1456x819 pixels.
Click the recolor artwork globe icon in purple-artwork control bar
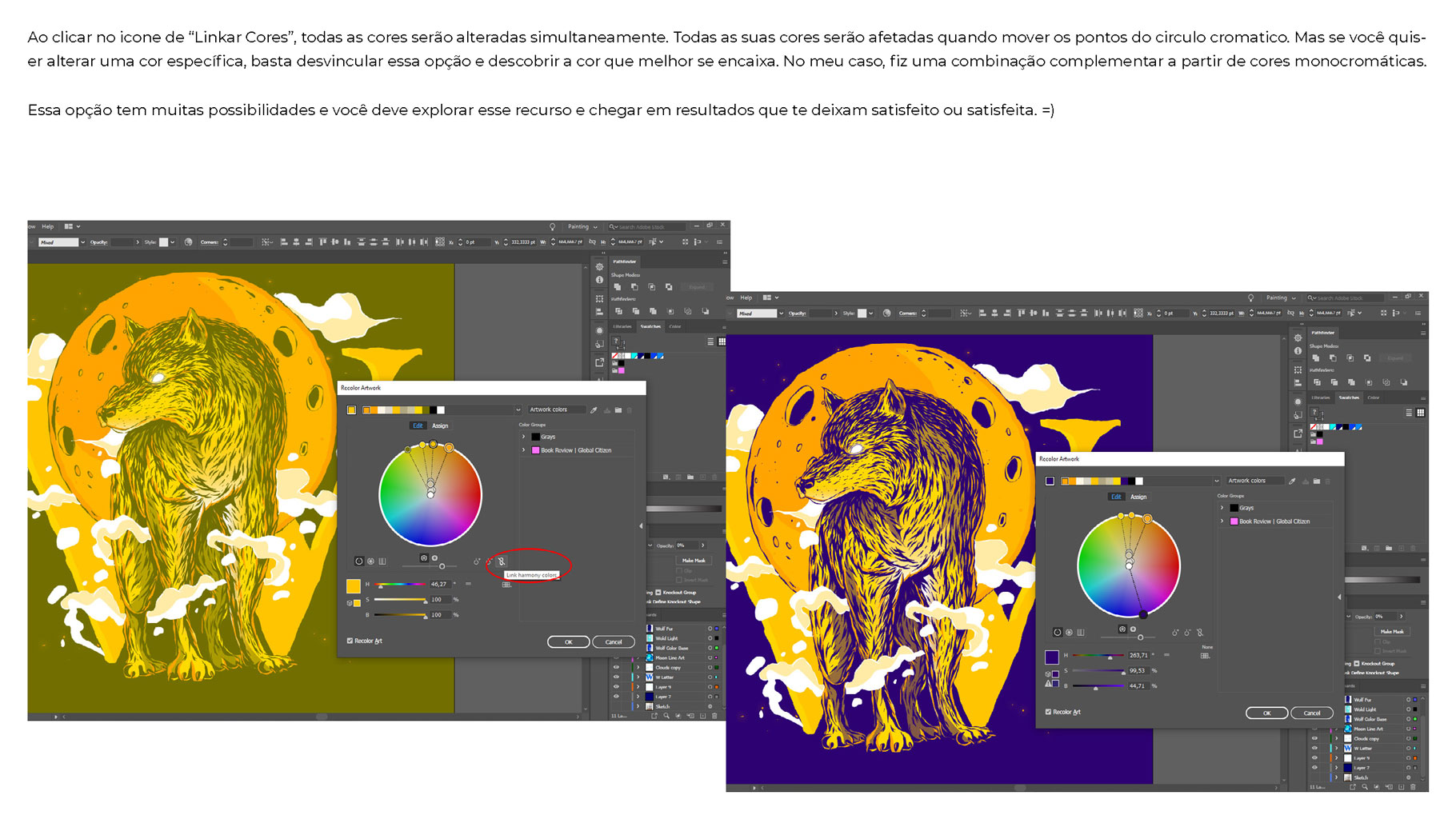(x=886, y=313)
